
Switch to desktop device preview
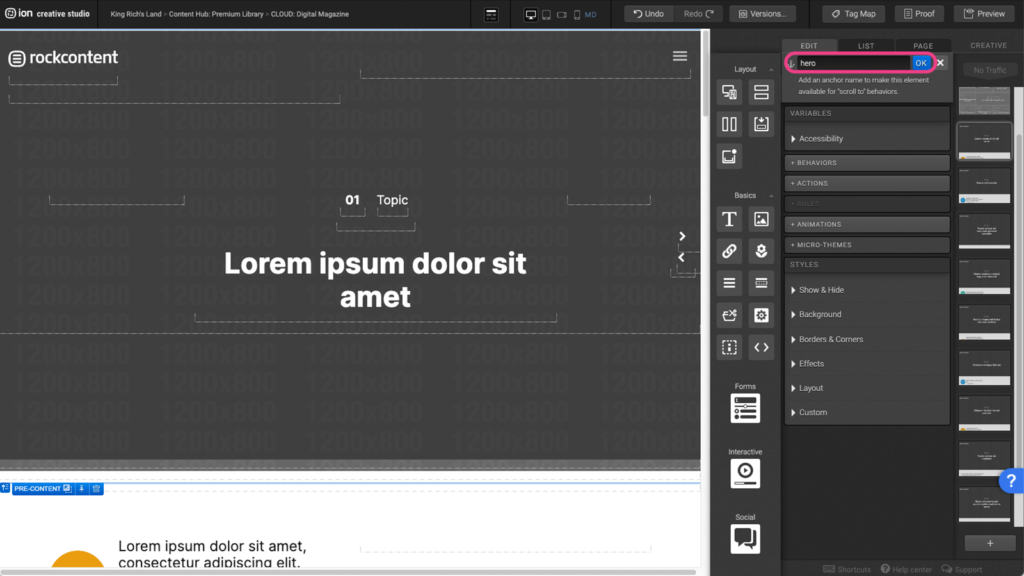click(531, 14)
